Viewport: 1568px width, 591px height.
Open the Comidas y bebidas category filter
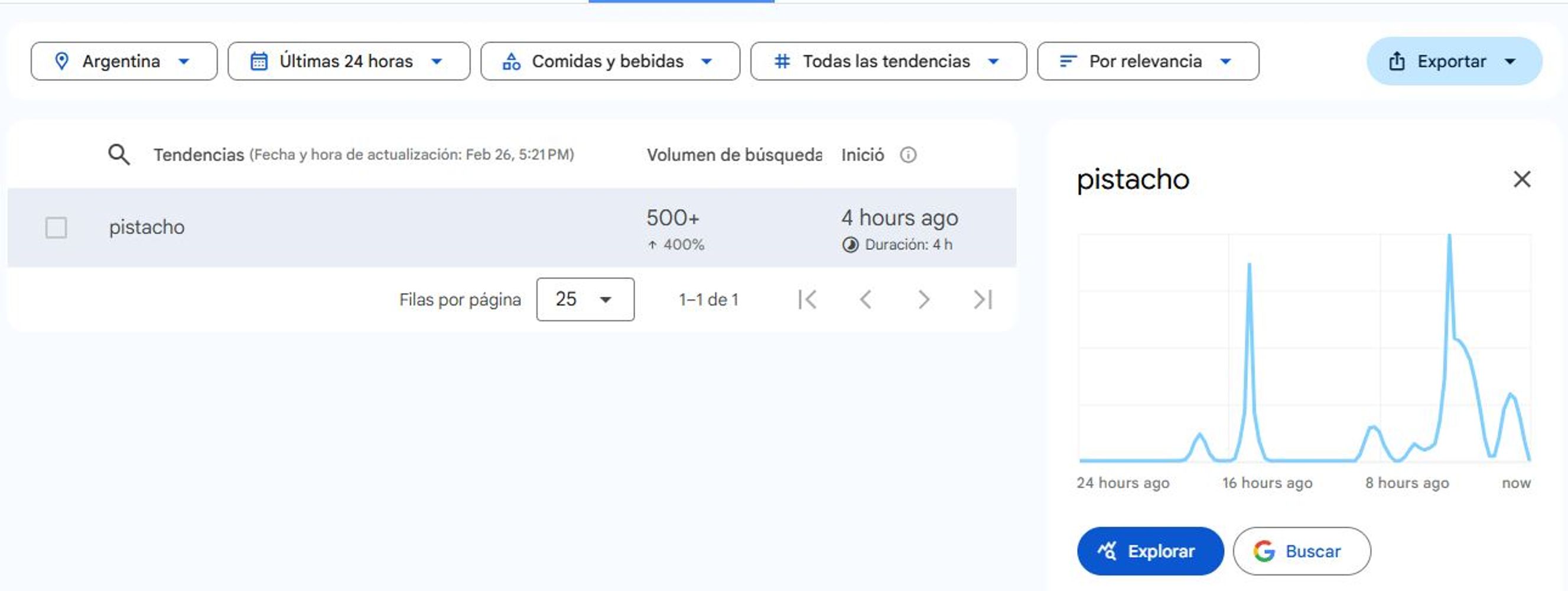tap(610, 61)
